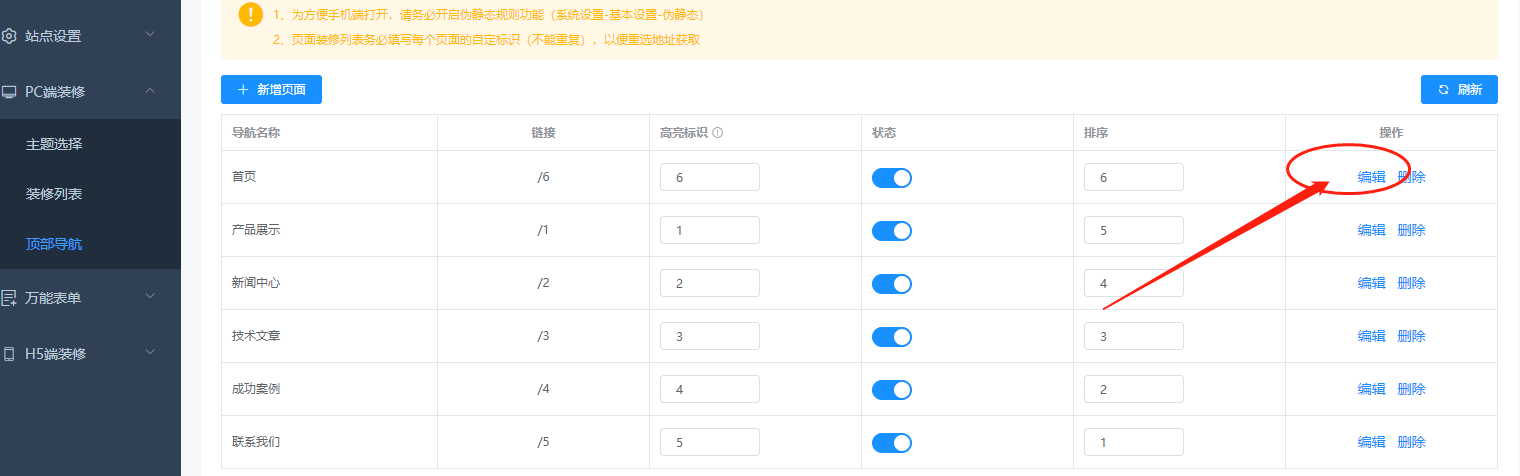Edit the 首页 navigation entry
The image size is (1520, 476).
coord(1371,178)
